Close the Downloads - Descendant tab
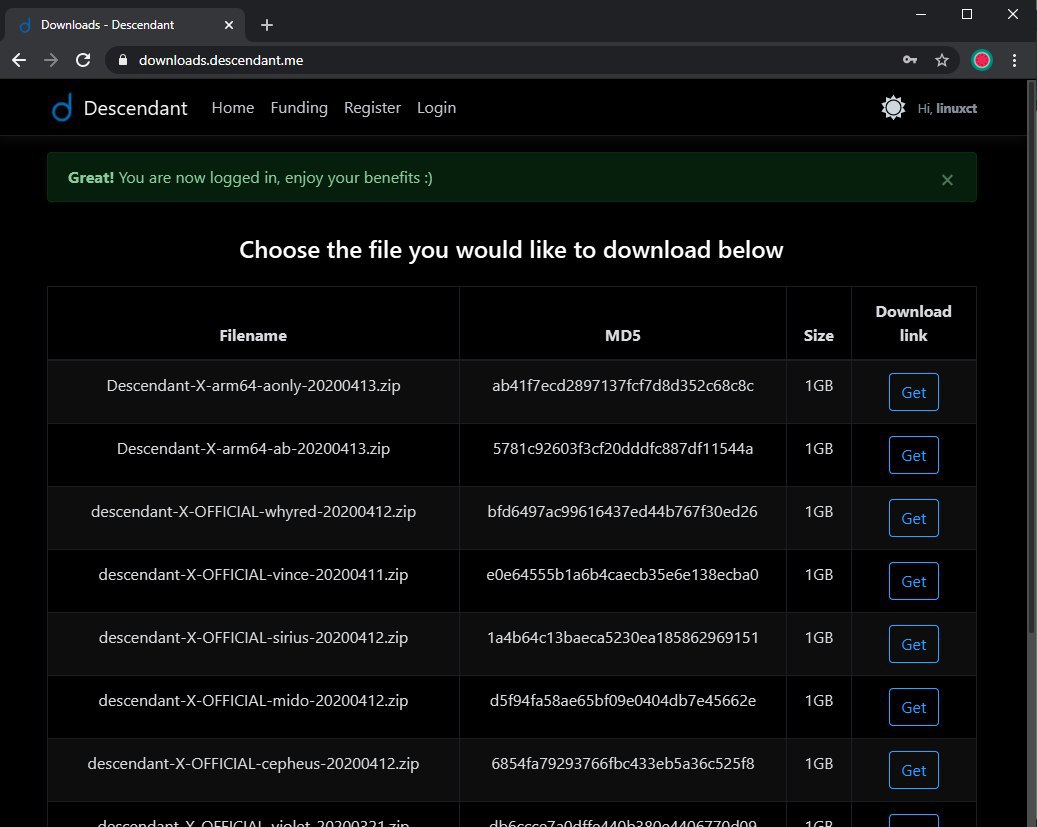1037x827 pixels. [x=229, y=25]
